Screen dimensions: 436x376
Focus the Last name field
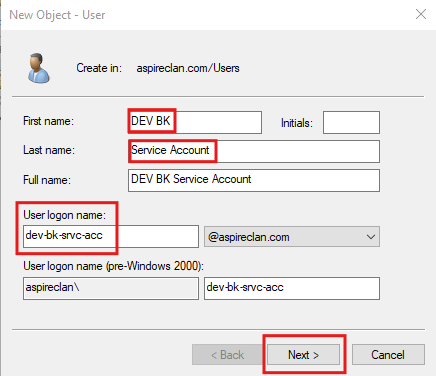(254, 151)
